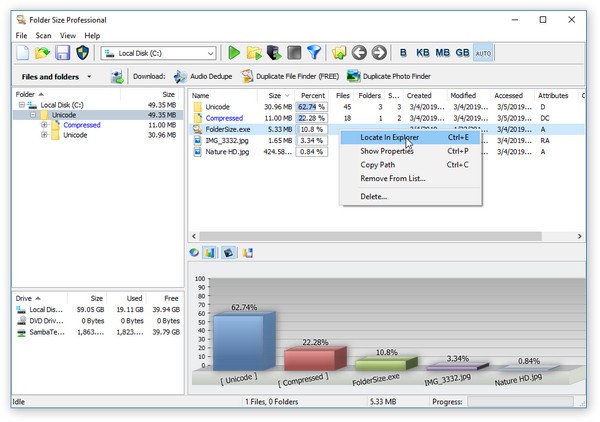This screenshot has height=422, width=600.
Task: Click the Stop scan square icon
Action: pos(293,53)
